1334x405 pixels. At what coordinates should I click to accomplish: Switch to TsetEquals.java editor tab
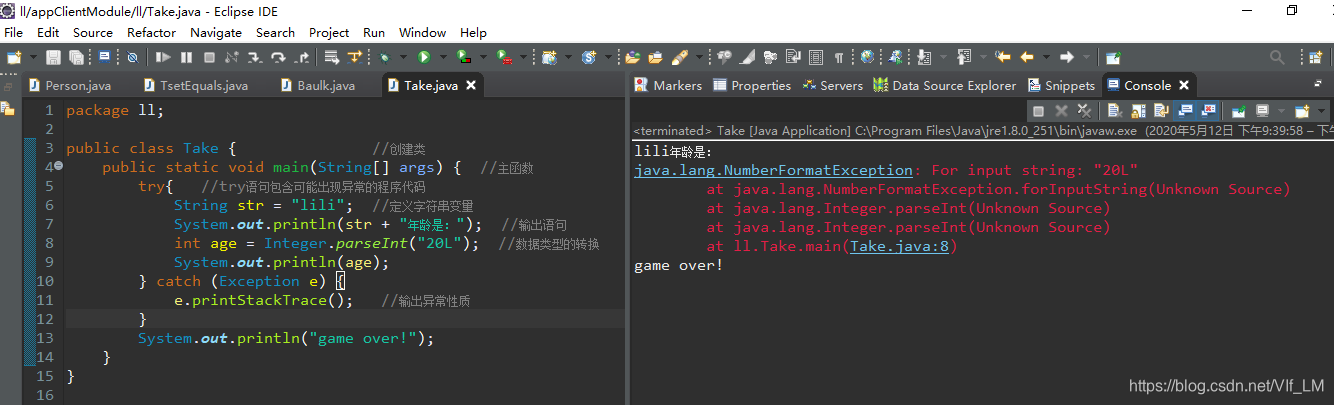pos(198,86)
